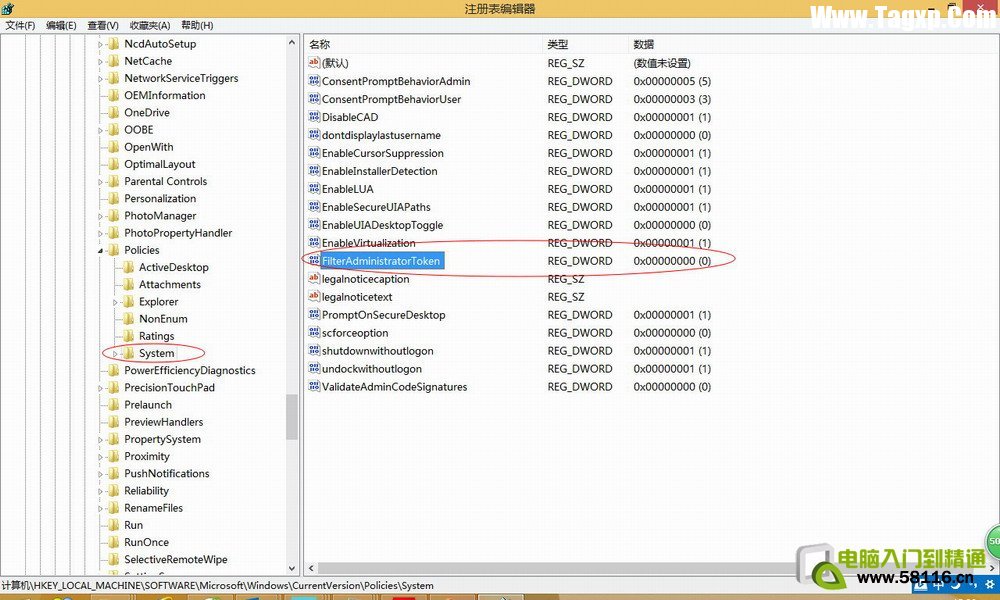Click the DWORD icon beside FilterAdministratorToken
Viewport: 1000px width, 600px height.
pos(314,261)
